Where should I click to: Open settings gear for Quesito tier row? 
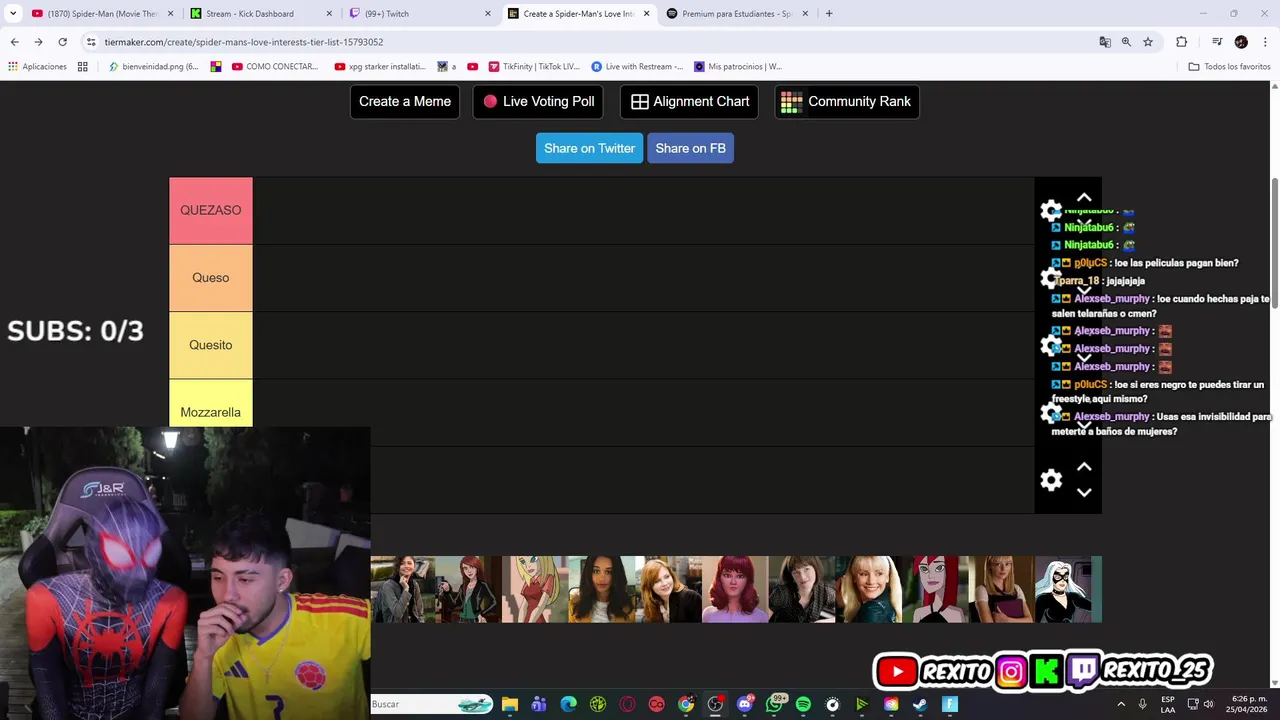coord(1051,345)
